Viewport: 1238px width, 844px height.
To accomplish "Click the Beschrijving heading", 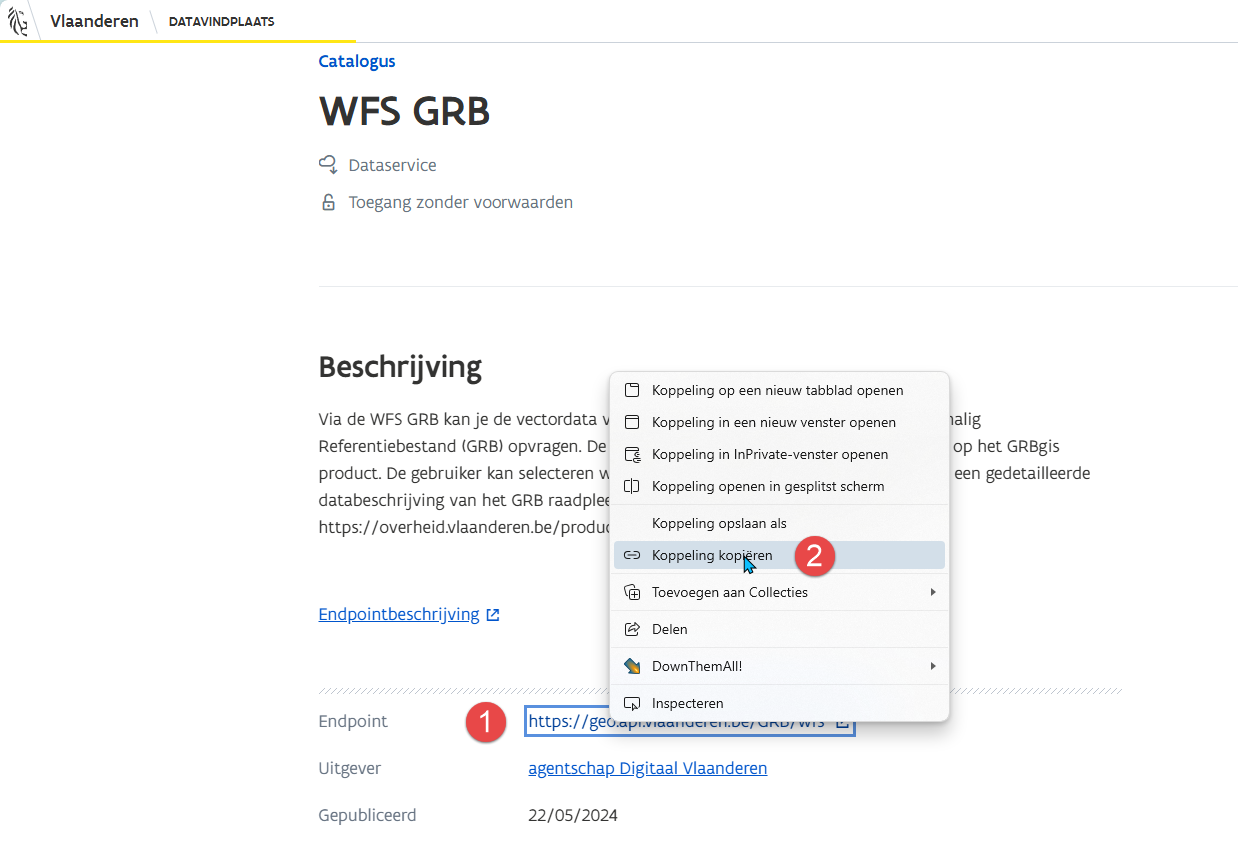I will pos(400,367).
